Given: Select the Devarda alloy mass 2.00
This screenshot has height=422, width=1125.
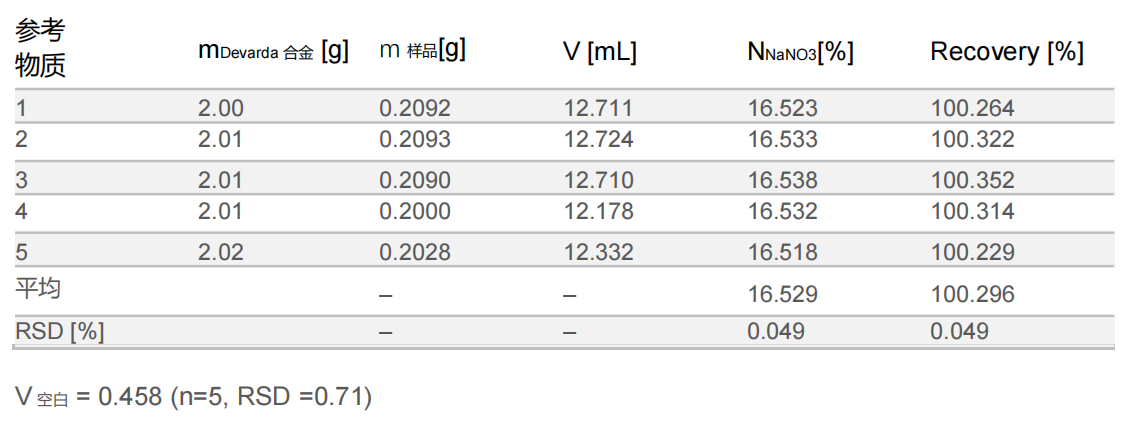Looking at the screenshot, I should coord(220,108).
